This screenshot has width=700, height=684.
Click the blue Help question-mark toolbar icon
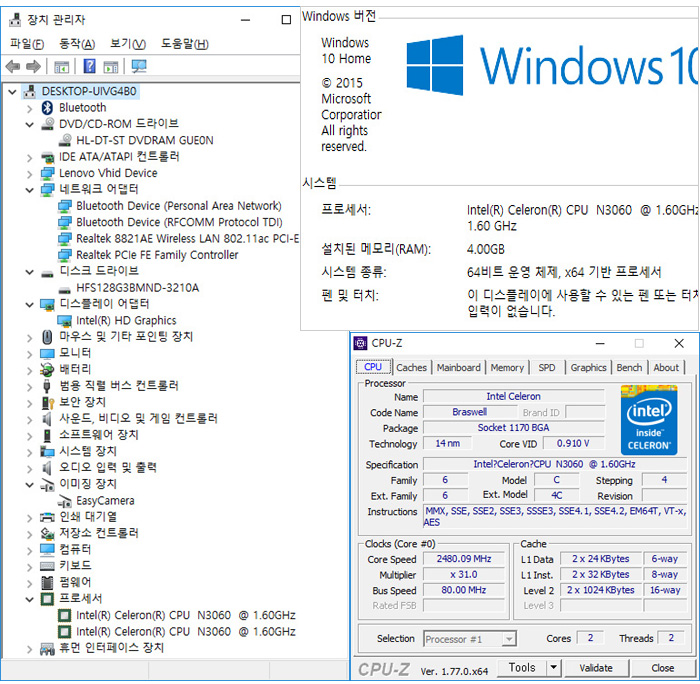[89, 66]
